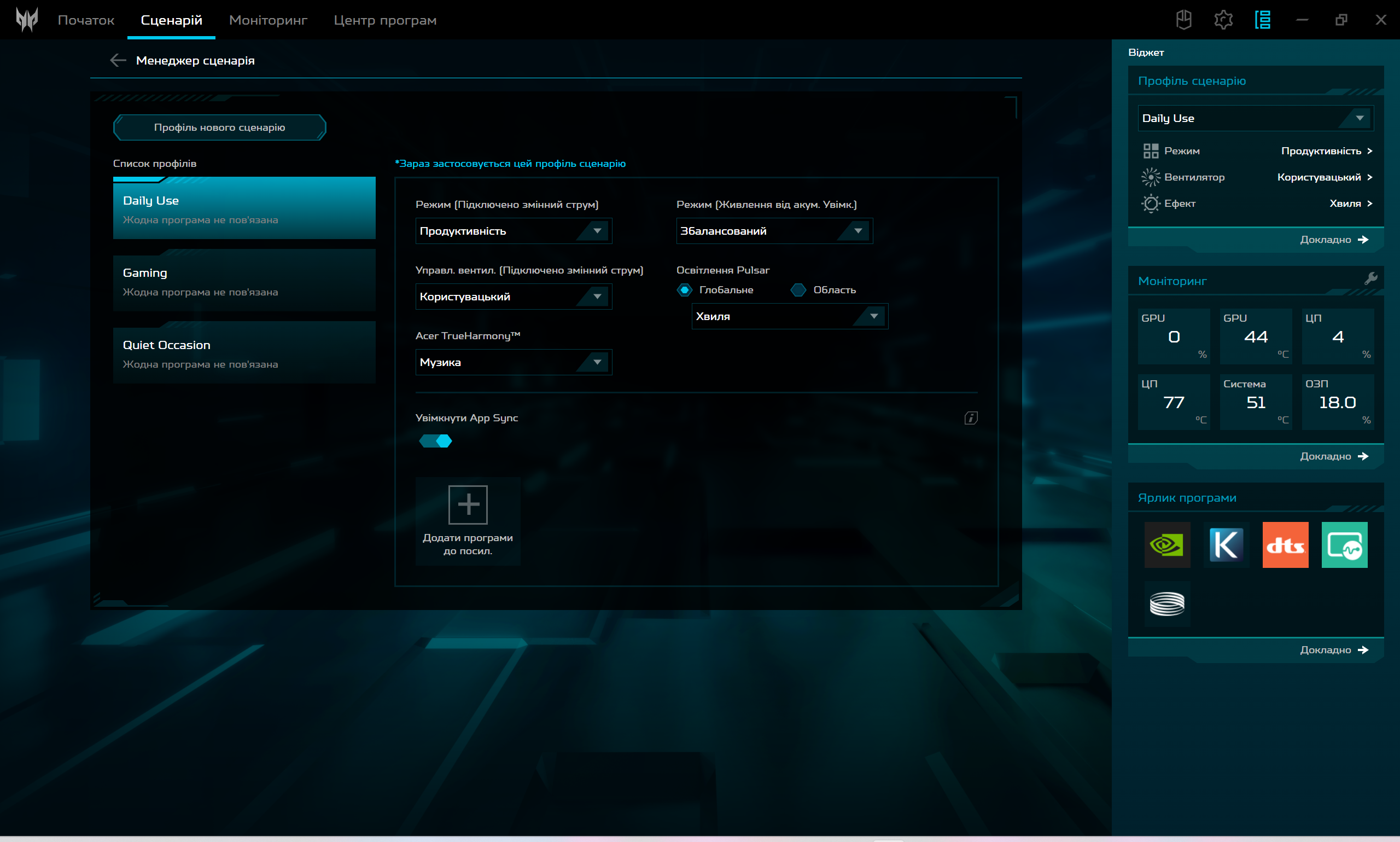The image size is (1400, 842).
Task: Expand the Продуктивність mode dropdown
Action: point(513,231)
